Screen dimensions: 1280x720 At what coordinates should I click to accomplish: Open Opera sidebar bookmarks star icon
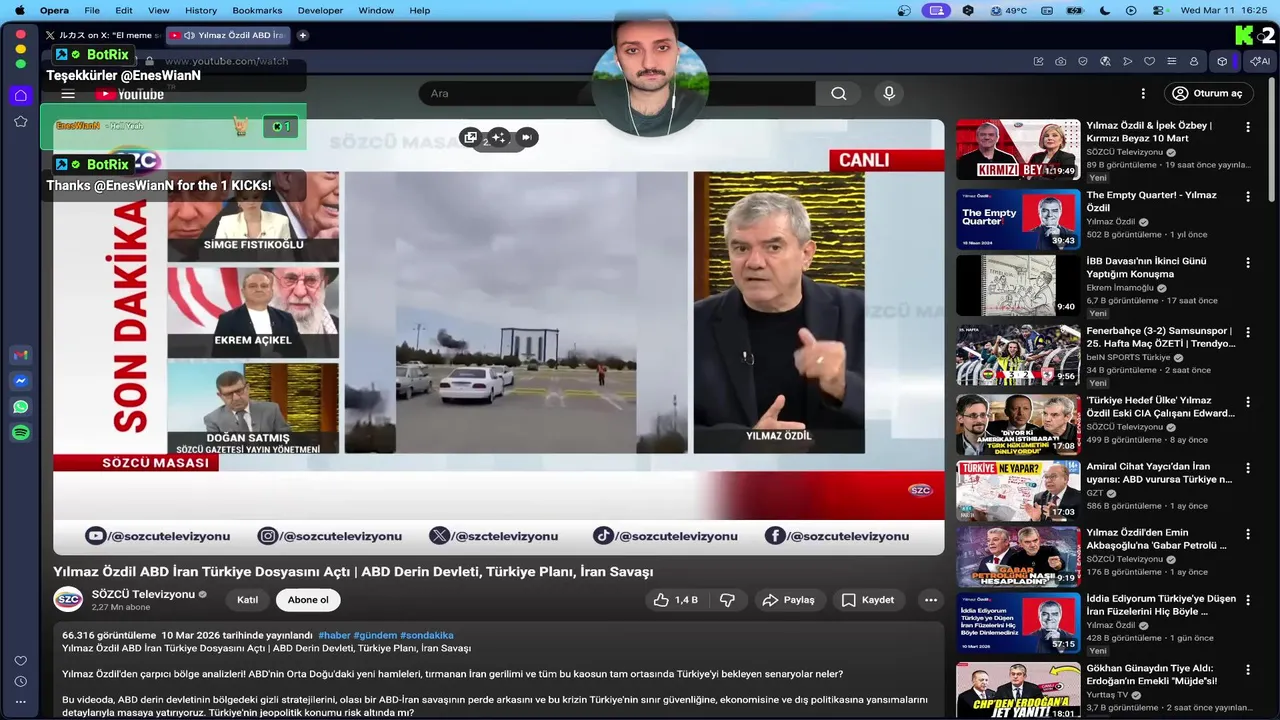coord(20,121)
